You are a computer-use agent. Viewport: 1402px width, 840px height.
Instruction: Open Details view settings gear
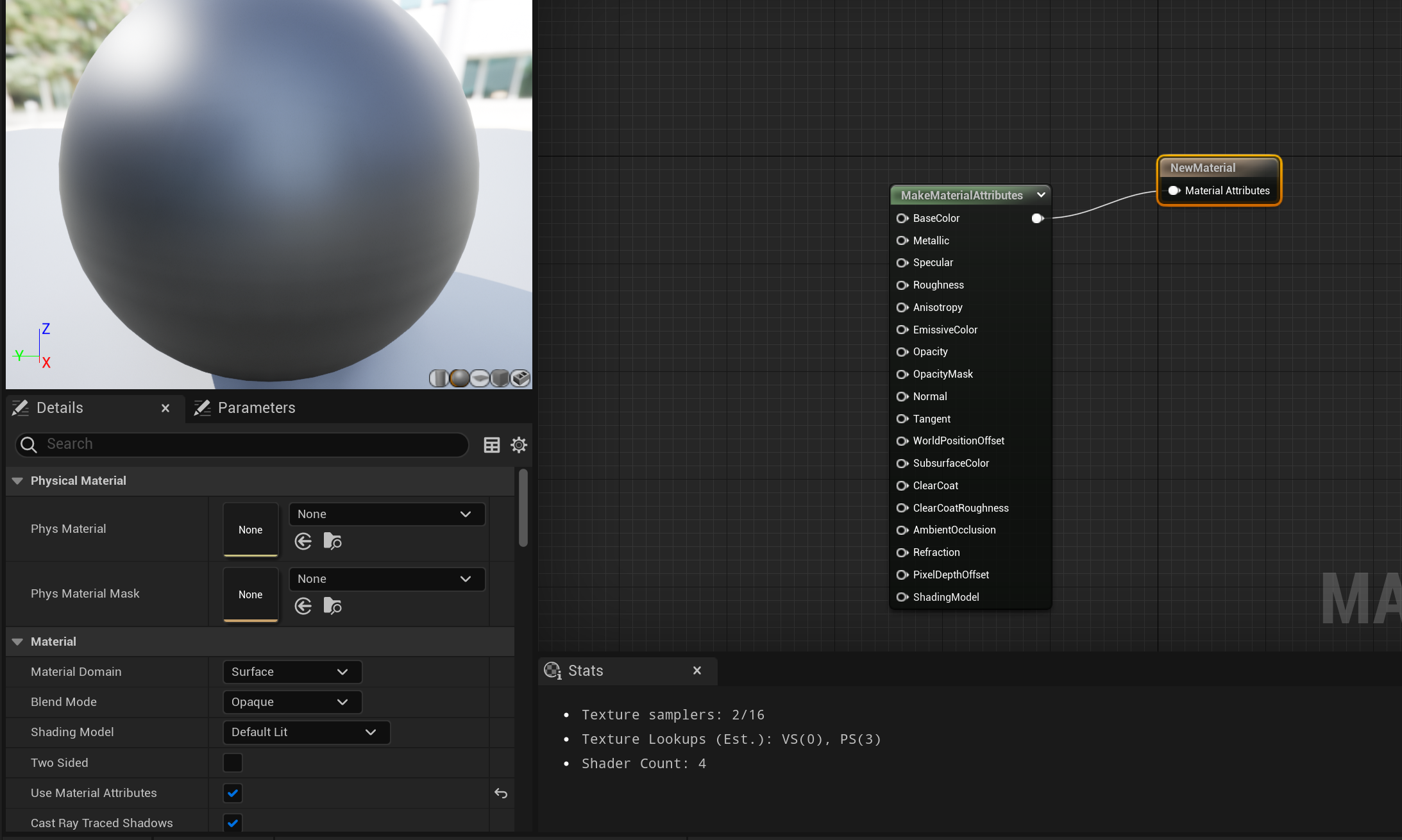518,444
